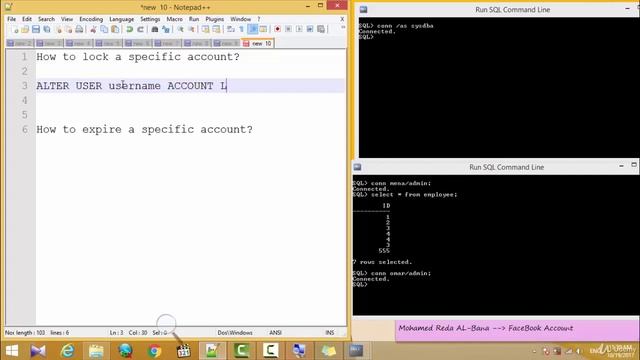Viewport: 640px width, 360px height.
Task: Open the ? help menu
Action: [258, 19]
